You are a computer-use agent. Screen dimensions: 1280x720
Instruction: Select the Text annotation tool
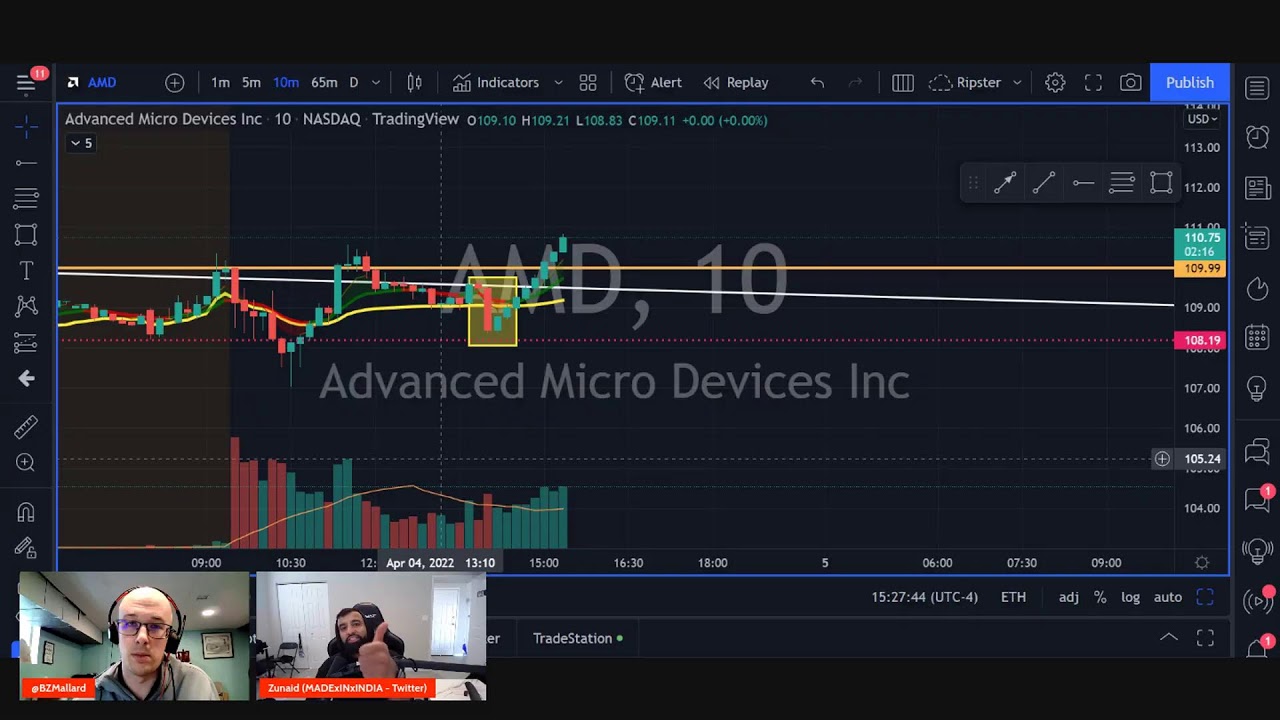tap(26, 271)
